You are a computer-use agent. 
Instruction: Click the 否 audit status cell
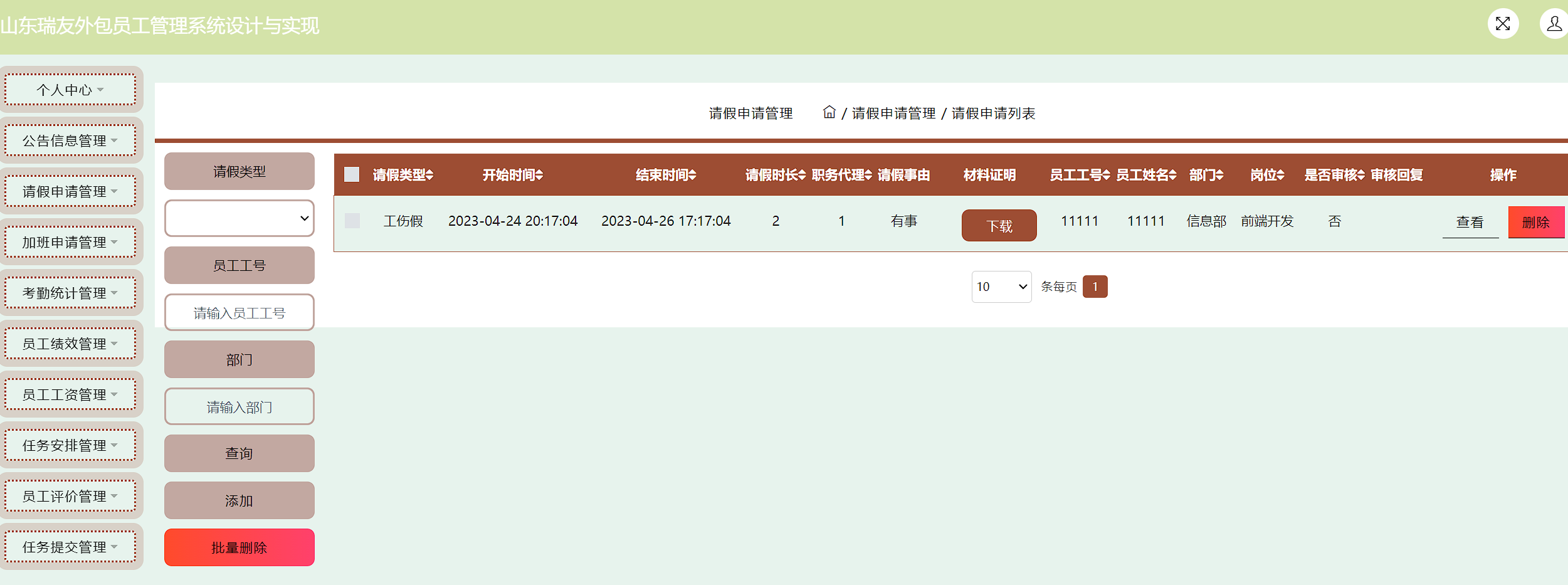[1334, 221]
